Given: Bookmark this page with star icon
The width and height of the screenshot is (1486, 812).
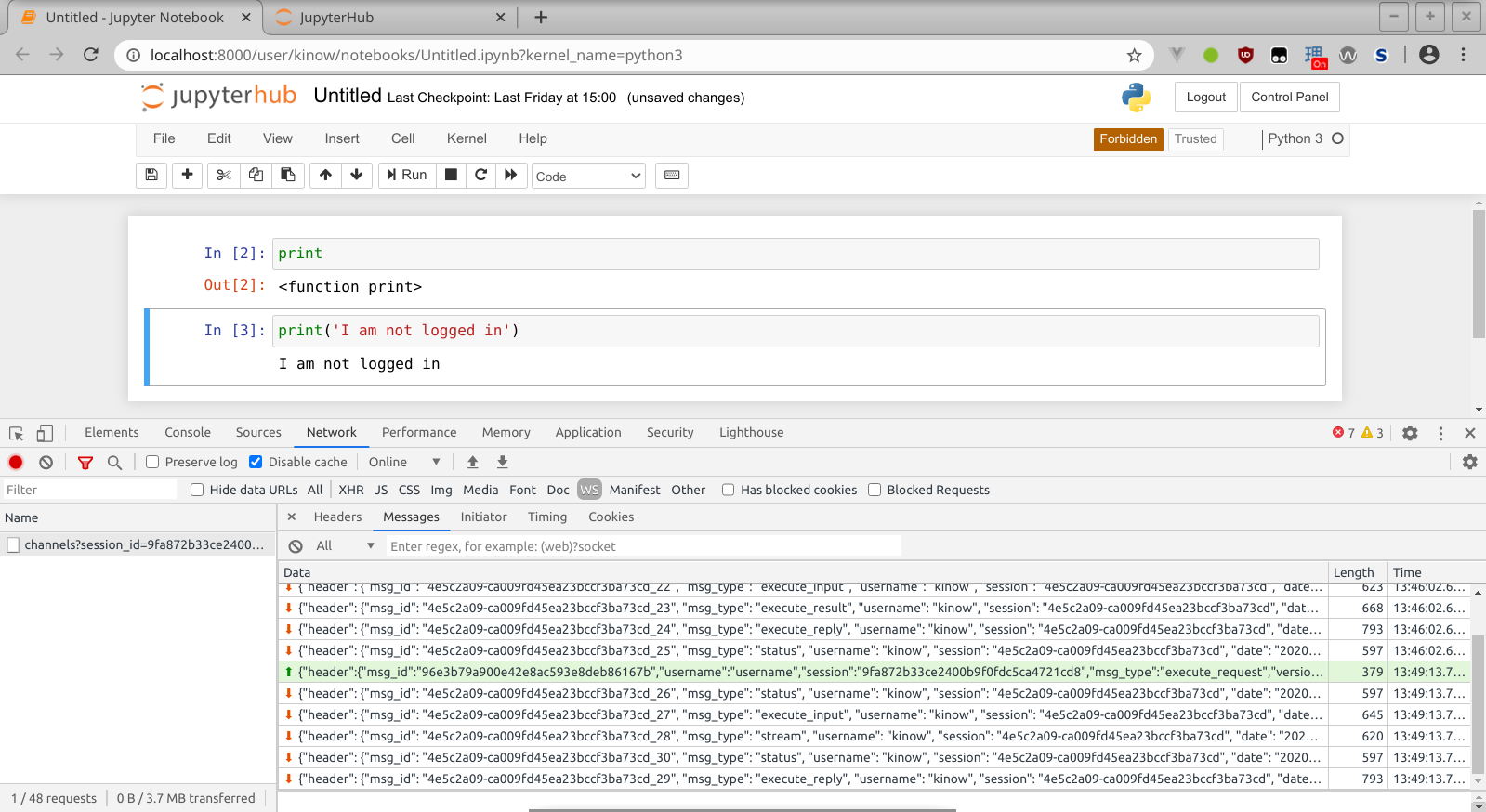Looking at the screenshot, I should (1134, 55).
